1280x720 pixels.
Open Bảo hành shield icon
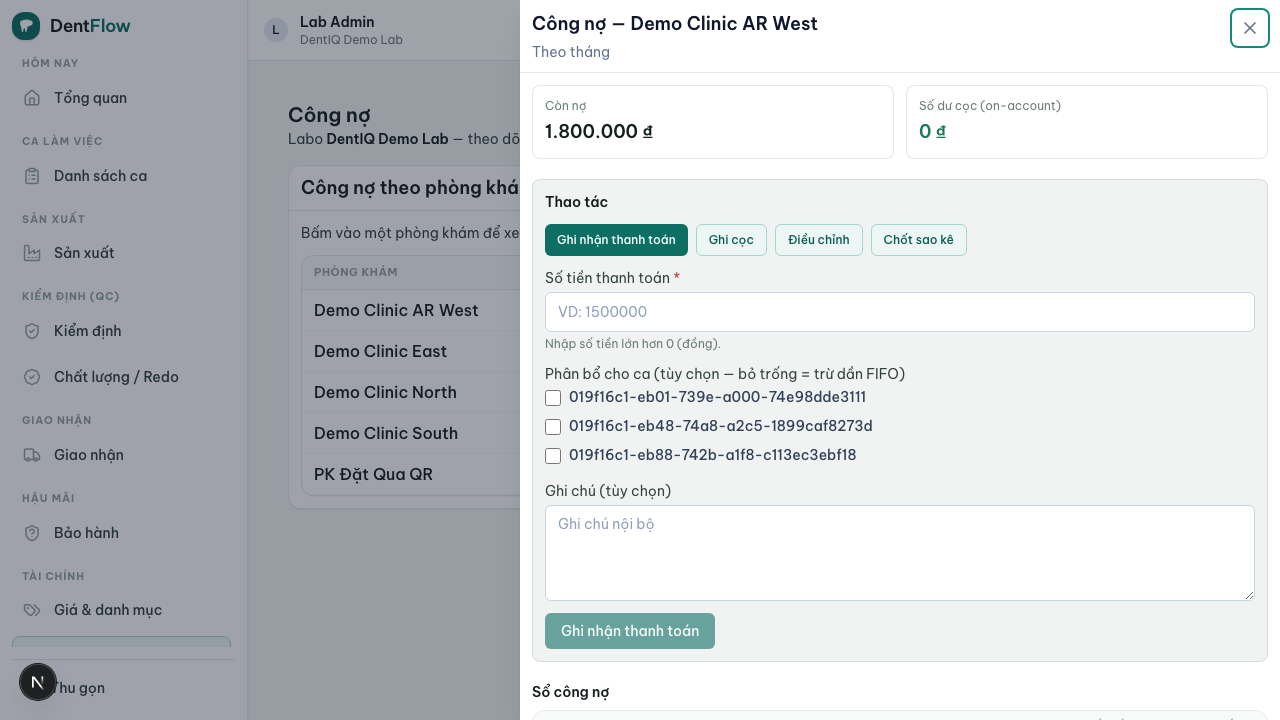coord(32,533)
